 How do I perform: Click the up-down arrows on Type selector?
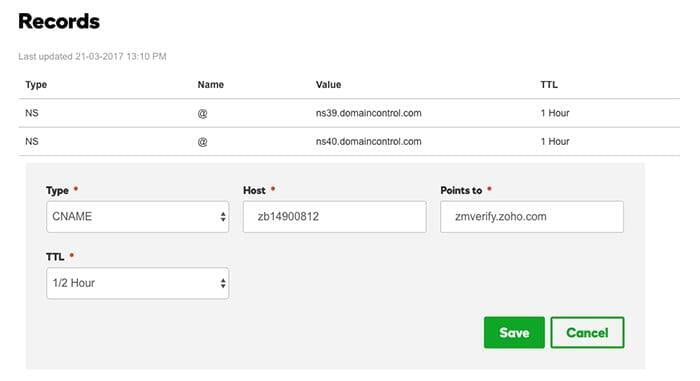223,217
